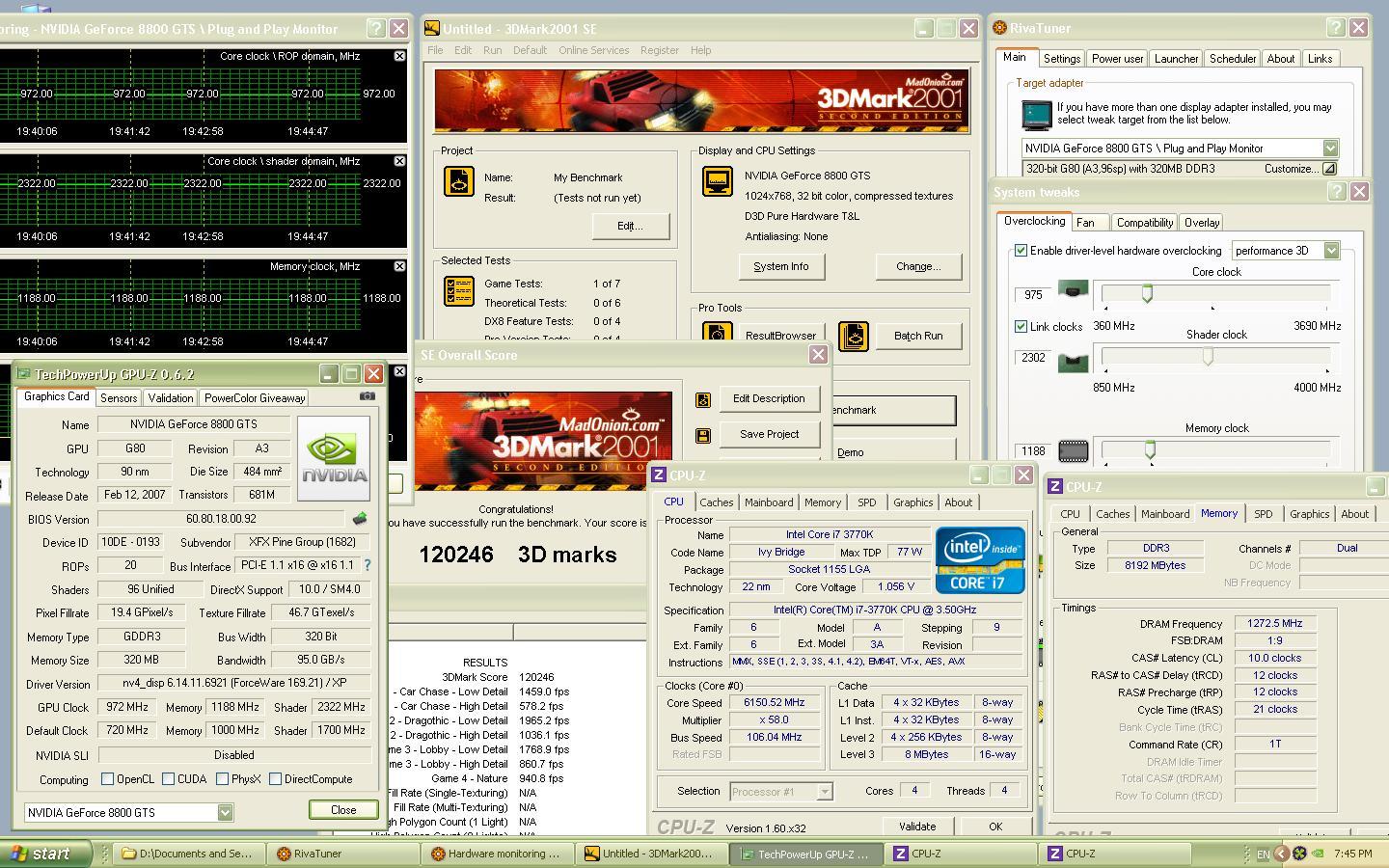Click the Project icon in 3DMark2001

(458, 181)
